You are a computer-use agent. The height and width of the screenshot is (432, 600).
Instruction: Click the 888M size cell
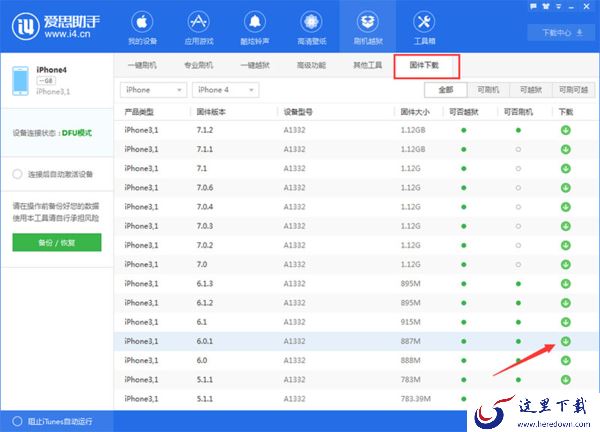tap(410, 360)
